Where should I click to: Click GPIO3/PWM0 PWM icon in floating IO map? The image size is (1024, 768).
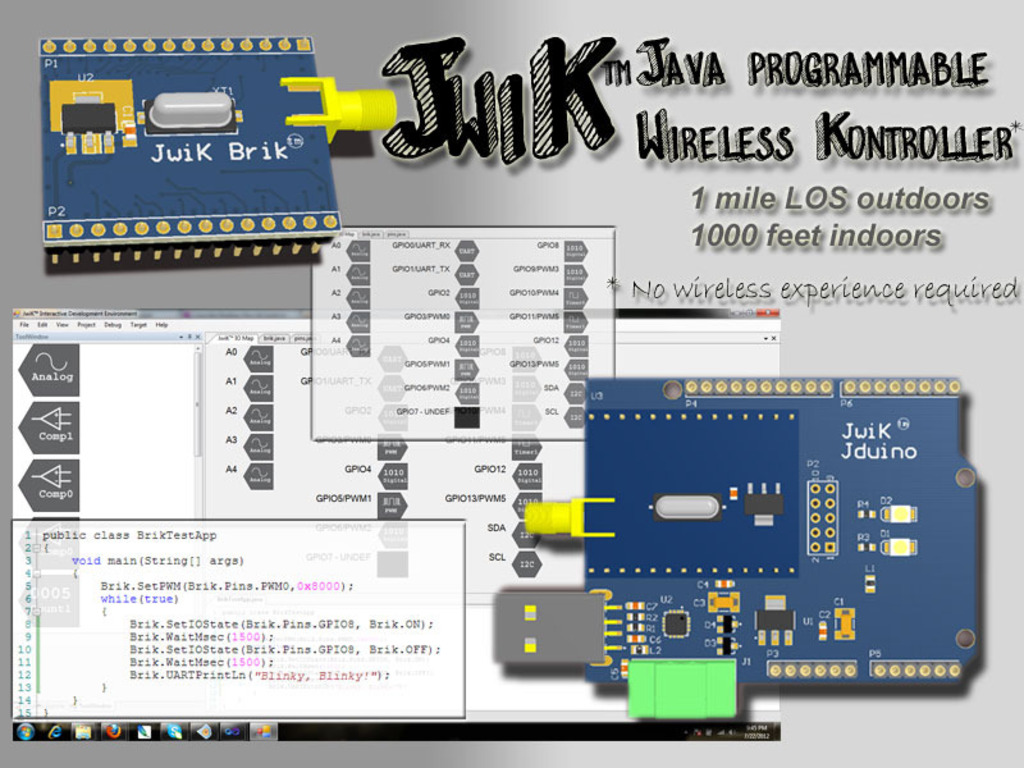466,322
